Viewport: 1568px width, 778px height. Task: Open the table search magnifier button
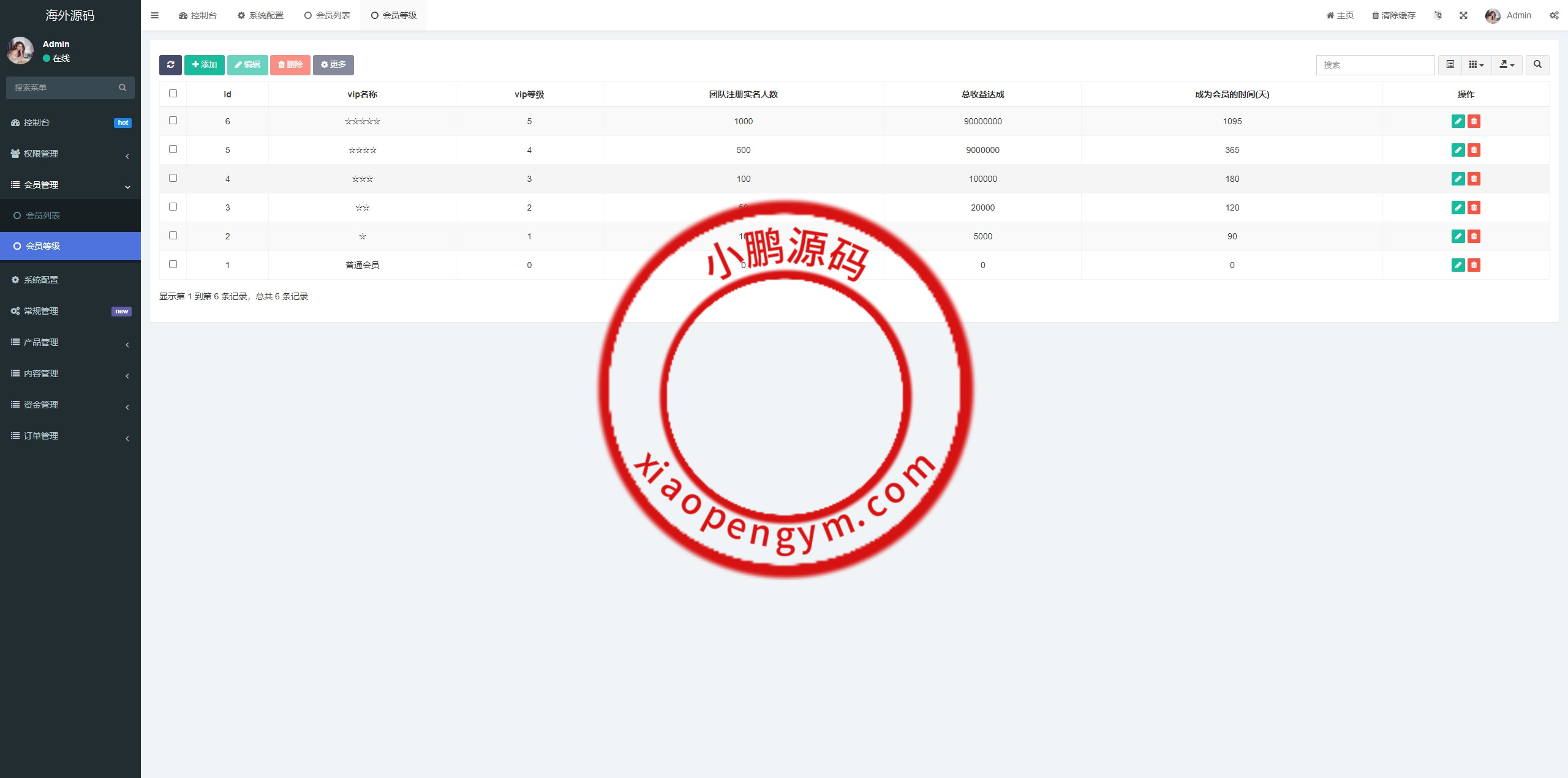click(1537, 65)
